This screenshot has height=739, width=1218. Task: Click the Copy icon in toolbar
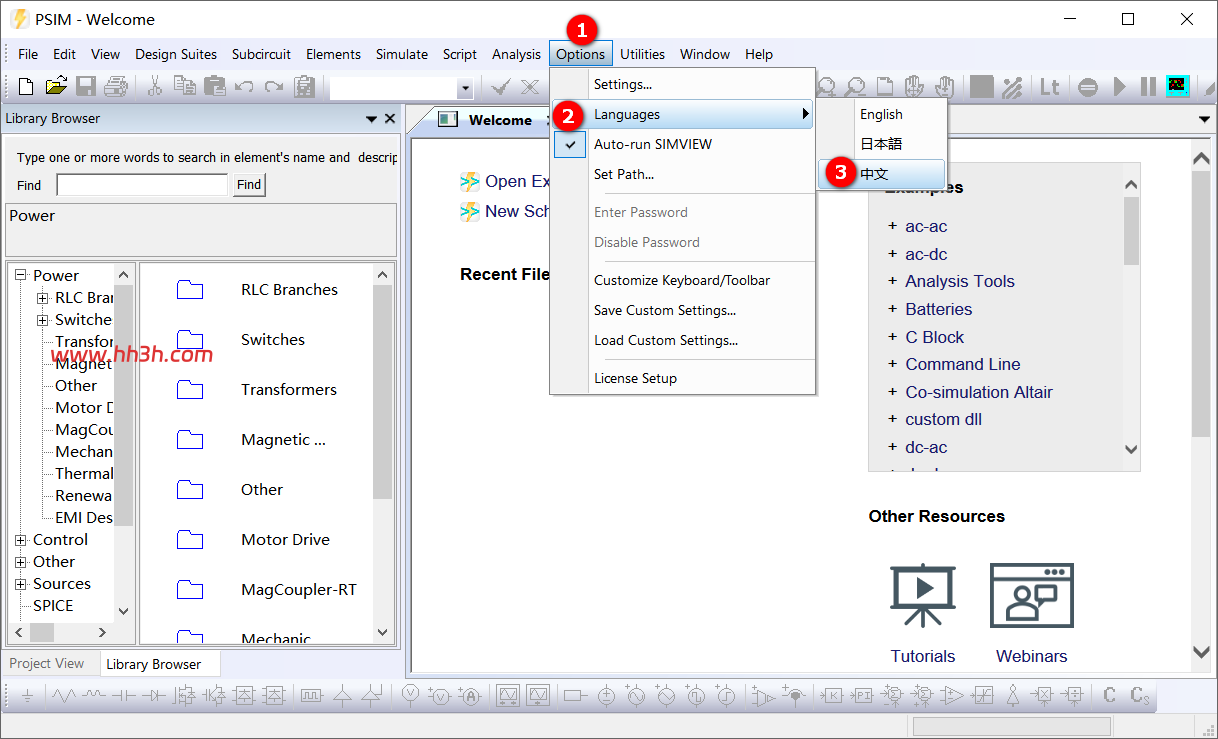click(184, 87)
